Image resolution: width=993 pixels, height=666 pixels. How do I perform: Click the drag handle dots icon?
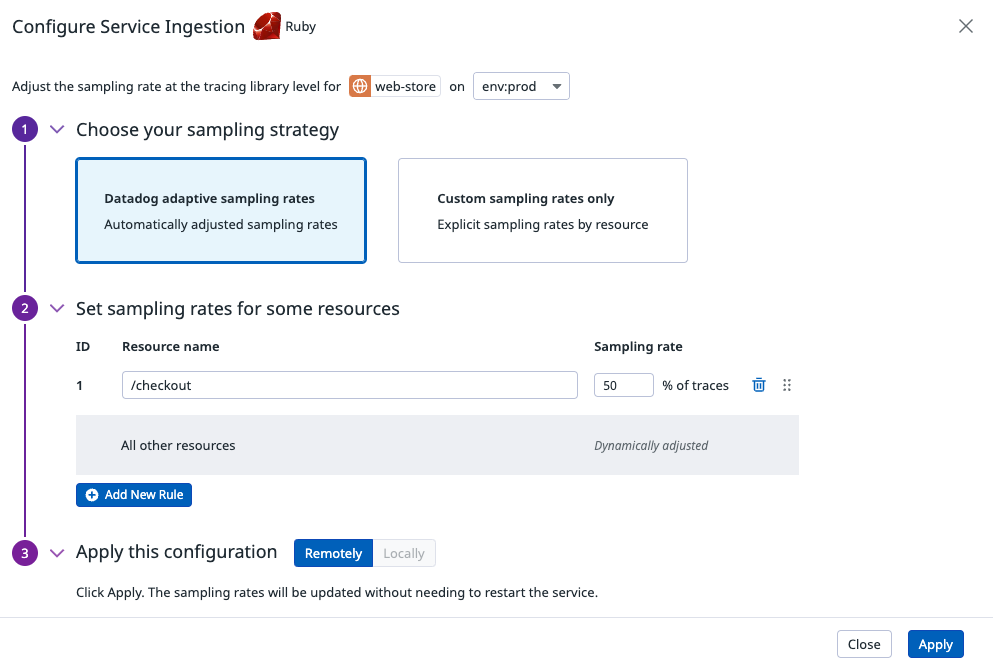tap(787, 385)
